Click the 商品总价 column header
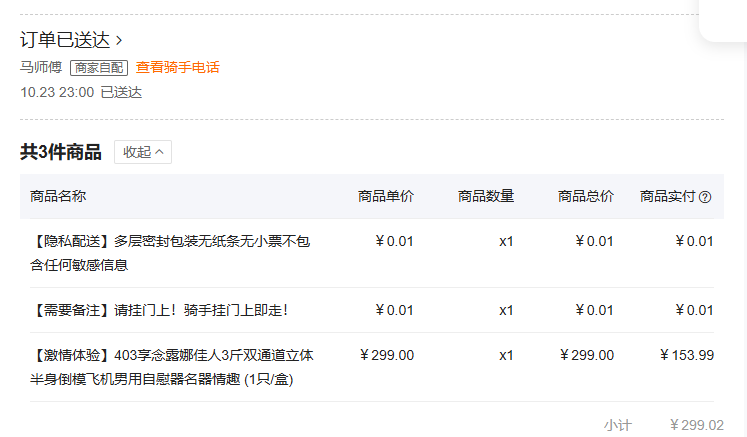 [585, 196]
